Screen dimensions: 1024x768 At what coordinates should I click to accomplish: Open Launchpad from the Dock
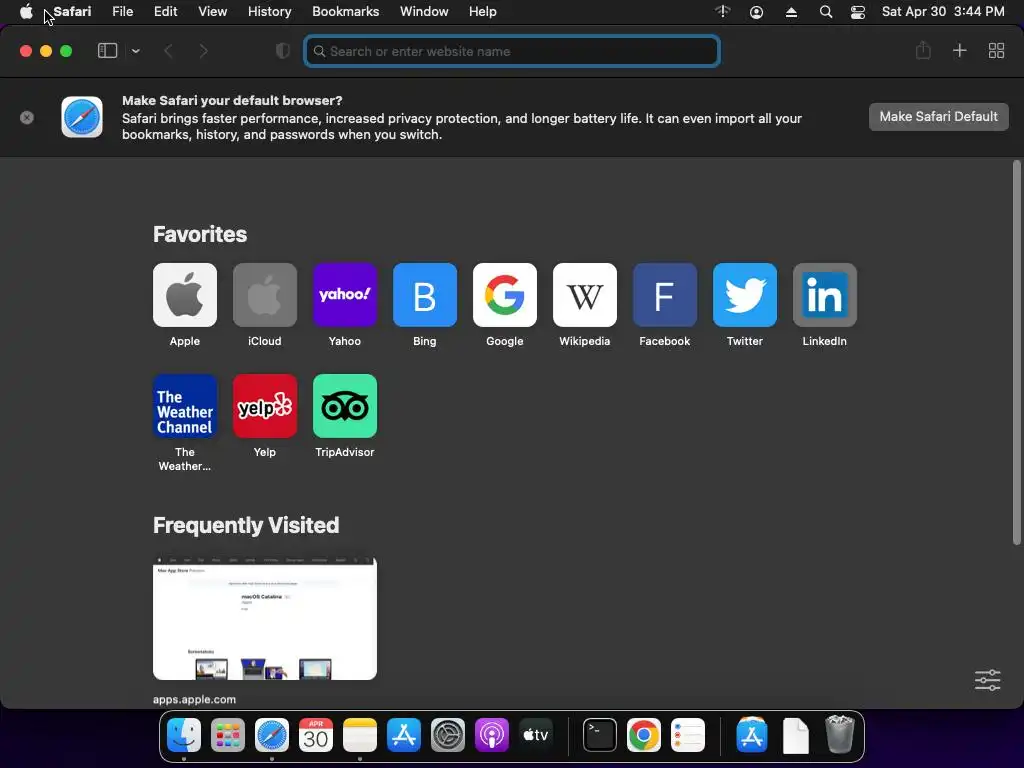click(228, 735)
